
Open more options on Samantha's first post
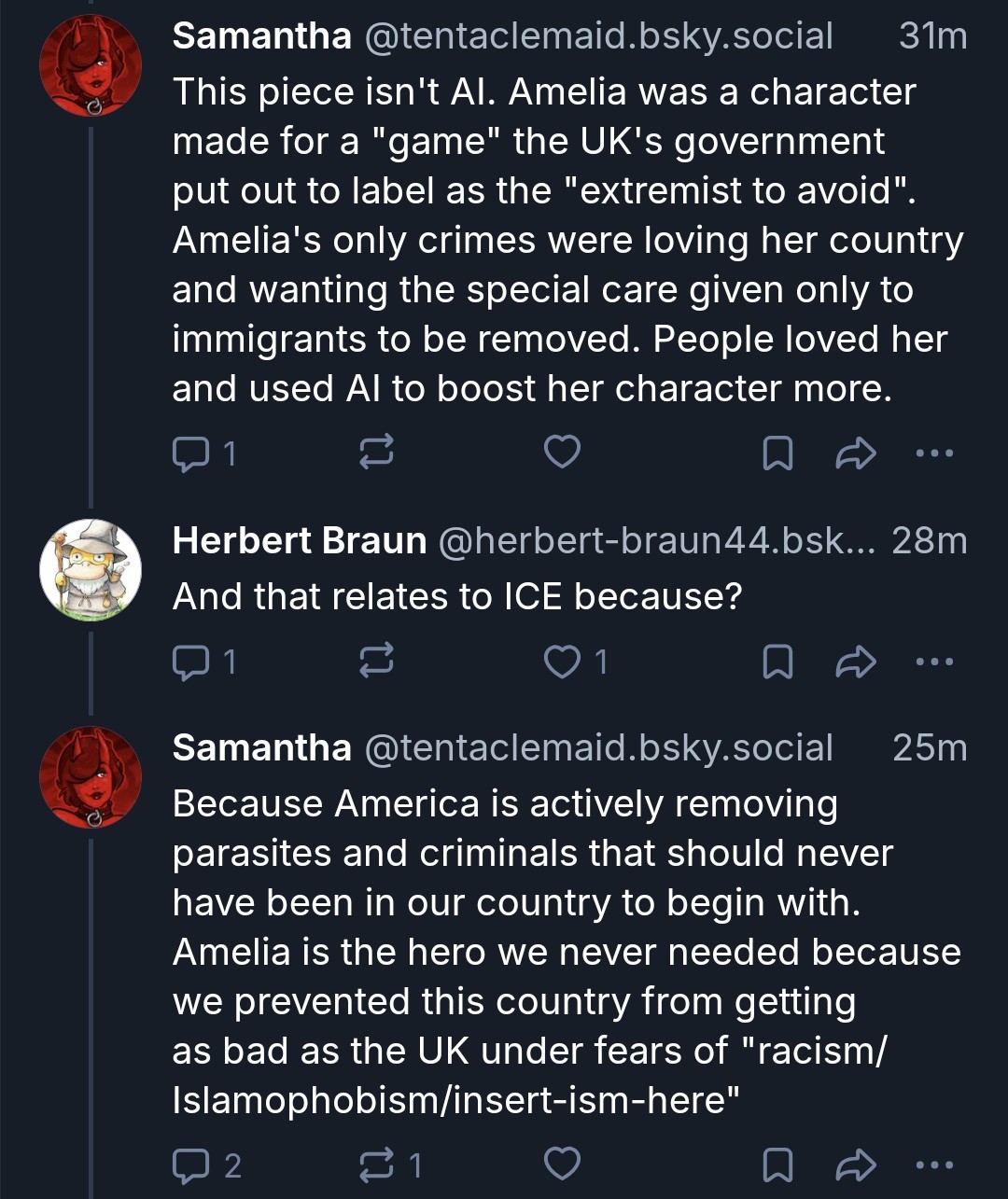click(934, 453)
